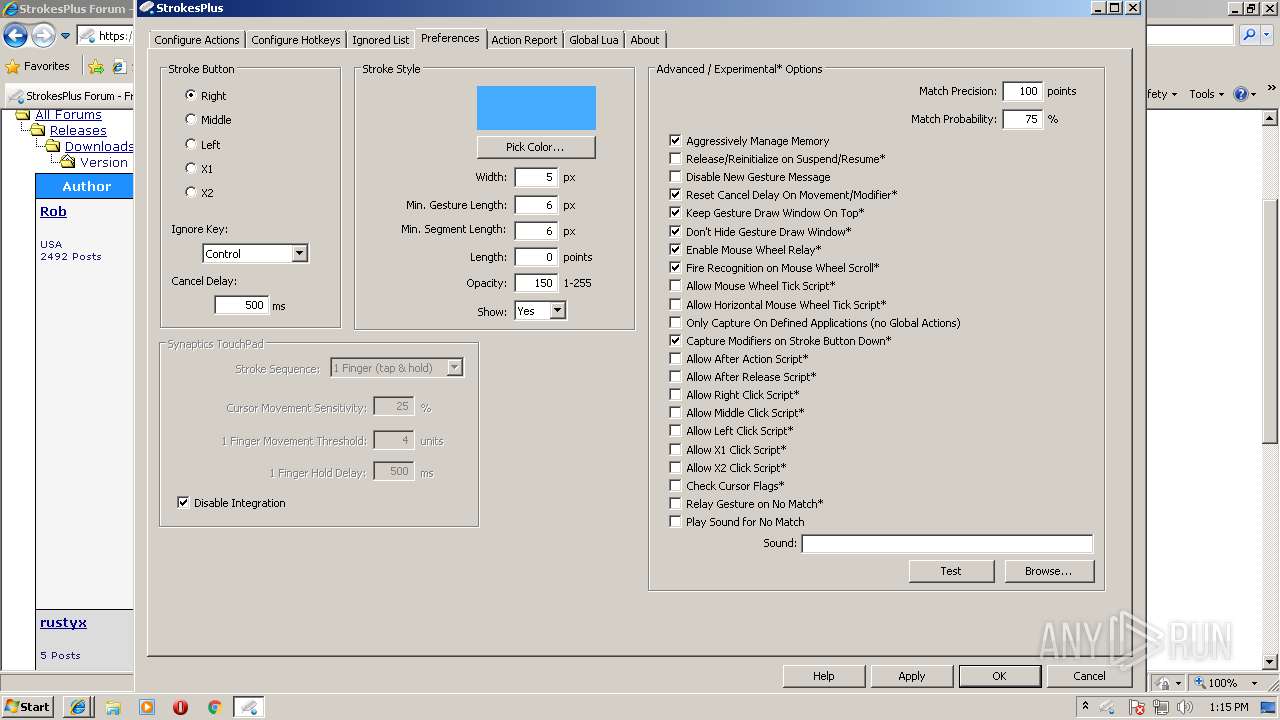The image size is (1280, 720).
Task: Open the Internet Explorer help icon
Action: pos(1240,94)
